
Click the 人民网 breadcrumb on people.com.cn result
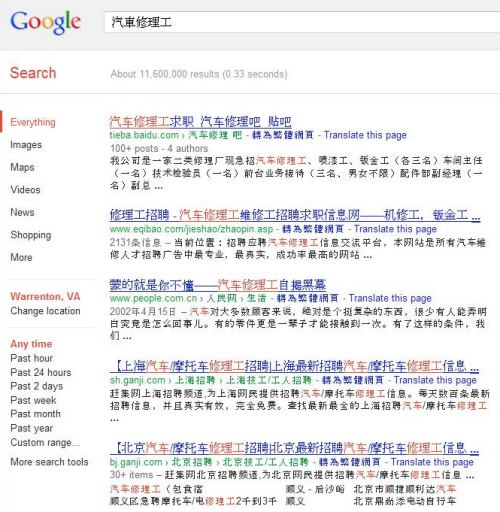pos(222,298)
